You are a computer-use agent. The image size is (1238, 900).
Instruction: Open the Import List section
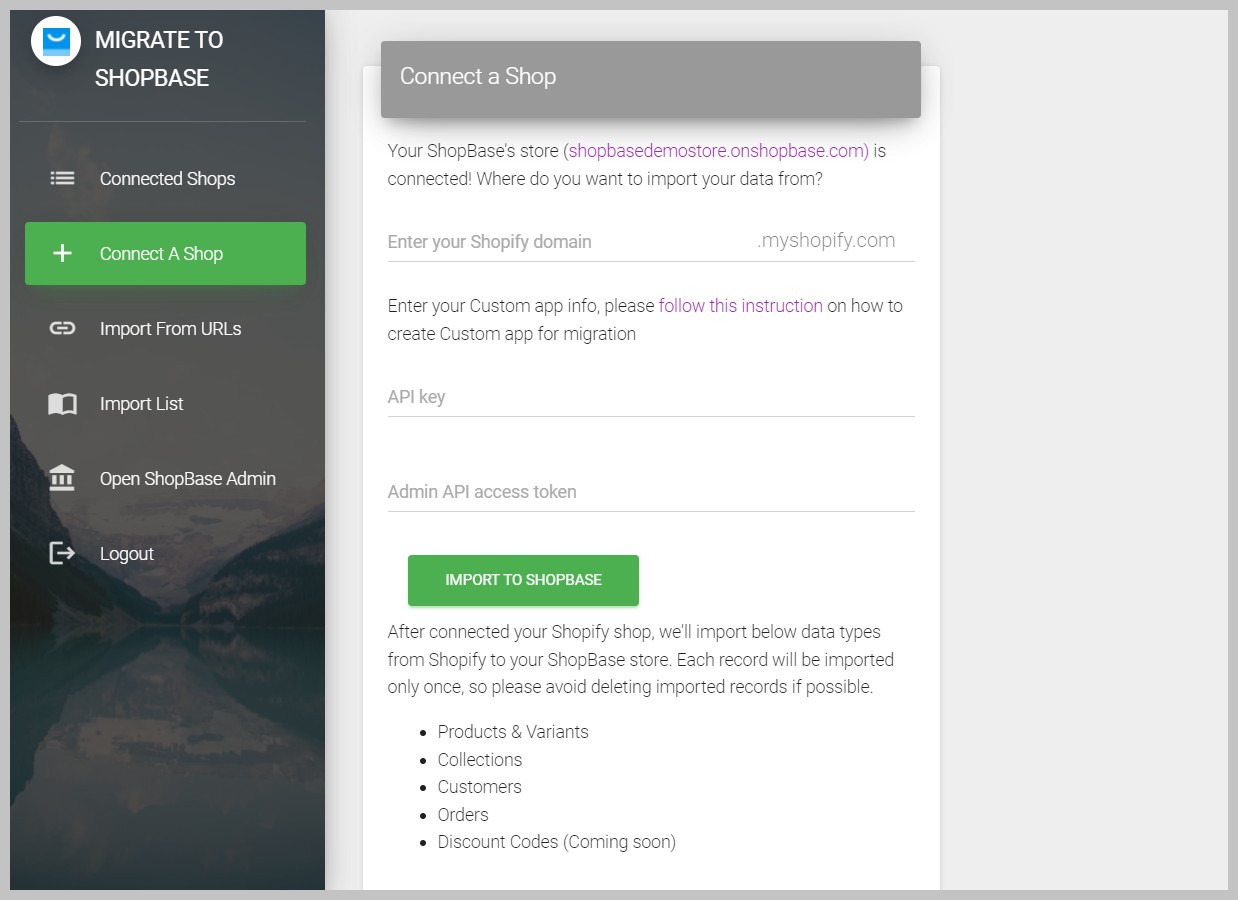coord(141,404)
